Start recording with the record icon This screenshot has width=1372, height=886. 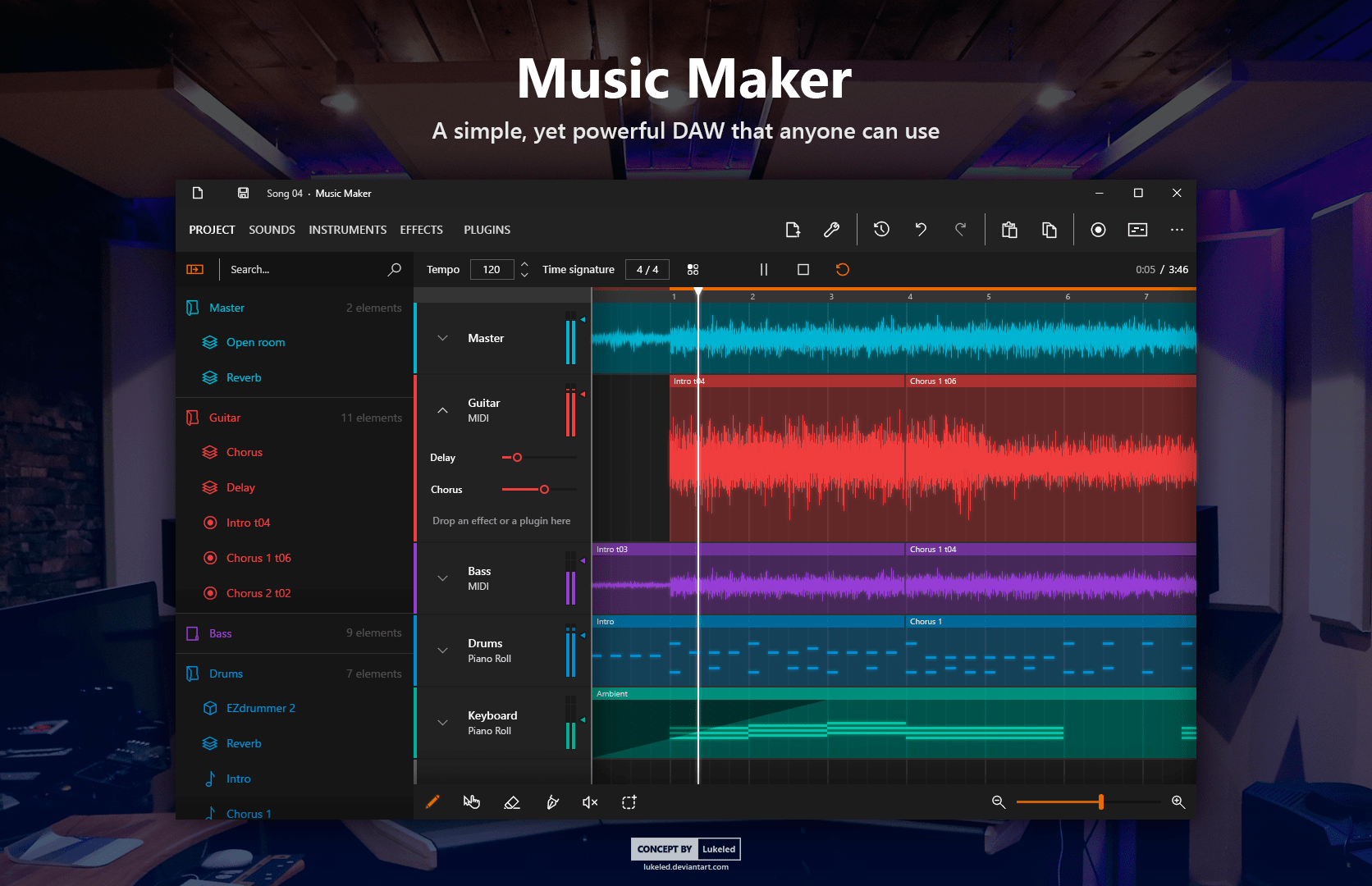(1098, 230)
